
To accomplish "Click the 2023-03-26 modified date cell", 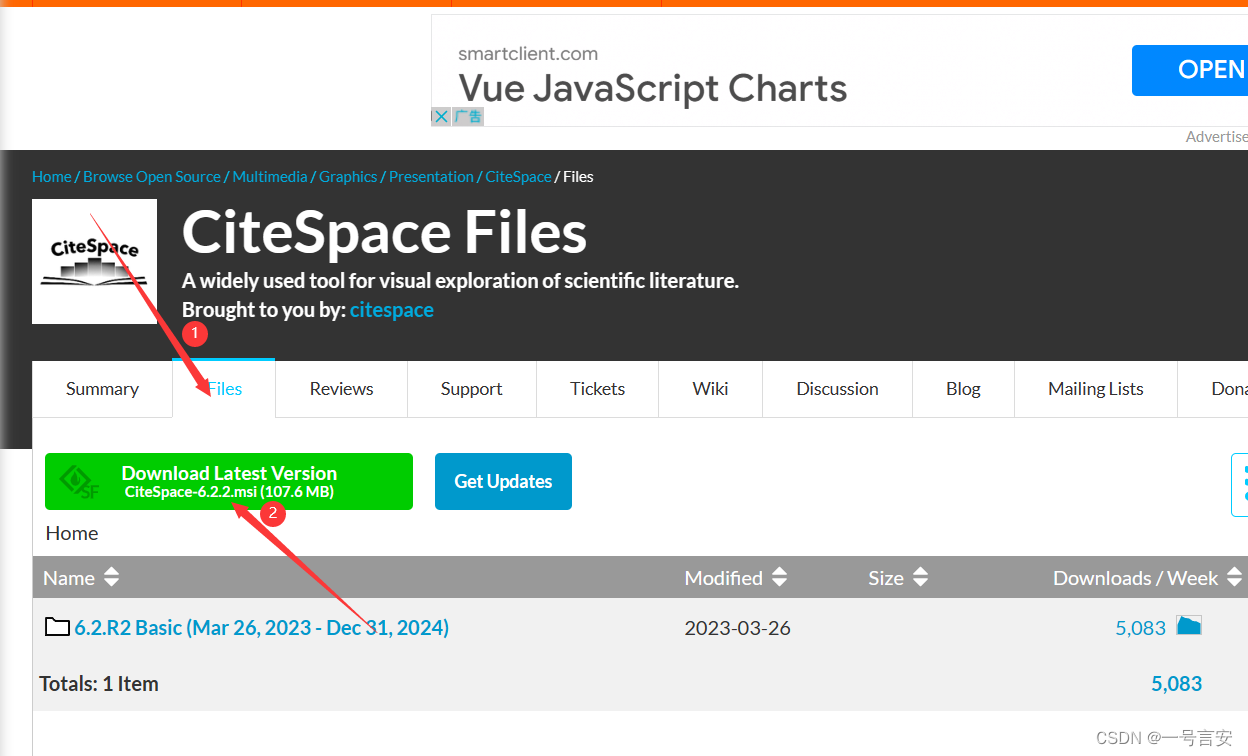I will tap(737, 628).
